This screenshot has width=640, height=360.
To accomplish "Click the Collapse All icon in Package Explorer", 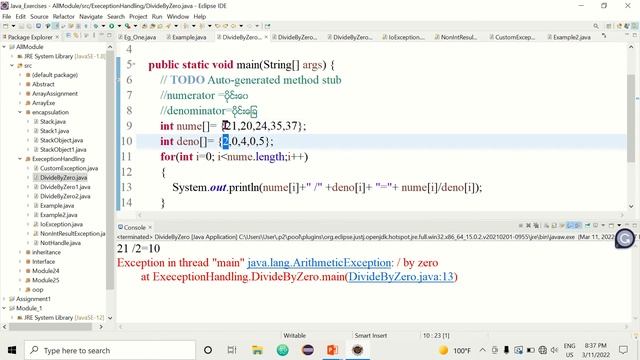I will tap(69, 36).
